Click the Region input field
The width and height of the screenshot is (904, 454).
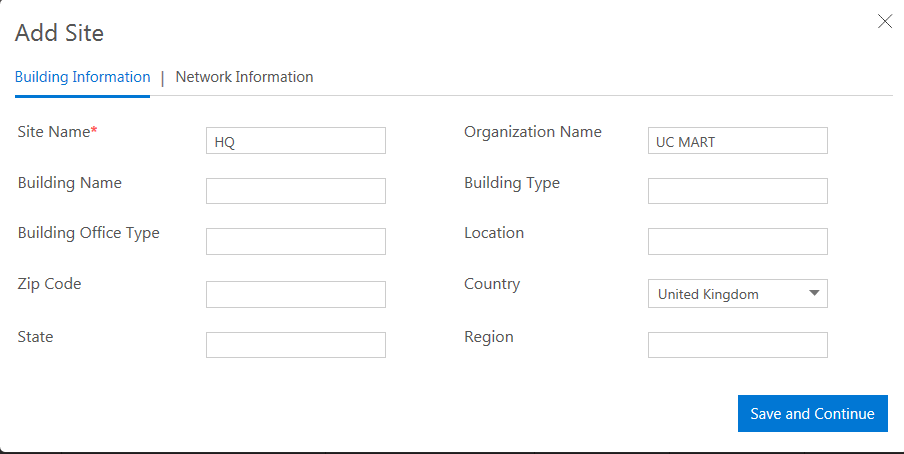pos(737,345)
